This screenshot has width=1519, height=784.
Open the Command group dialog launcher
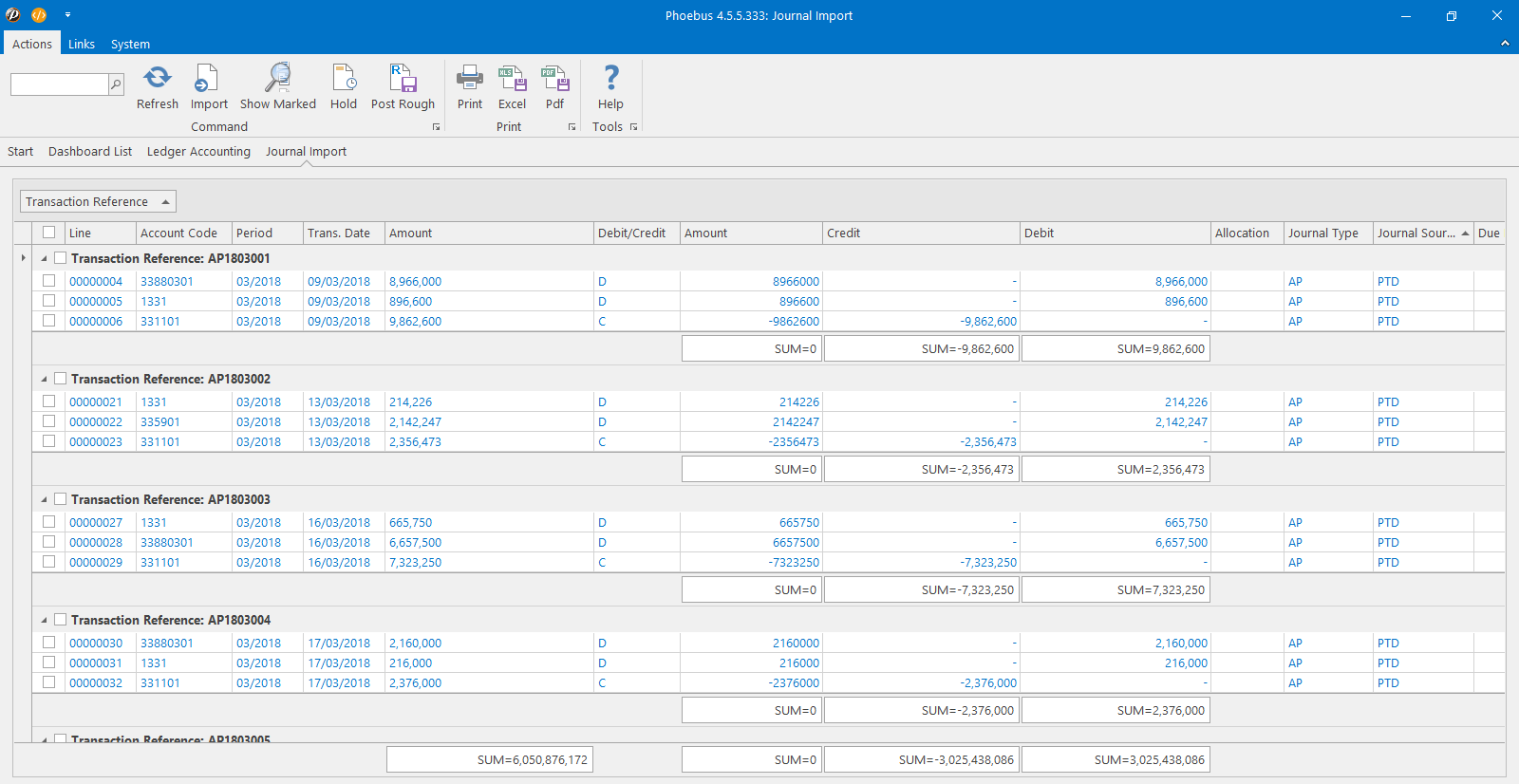436,127
